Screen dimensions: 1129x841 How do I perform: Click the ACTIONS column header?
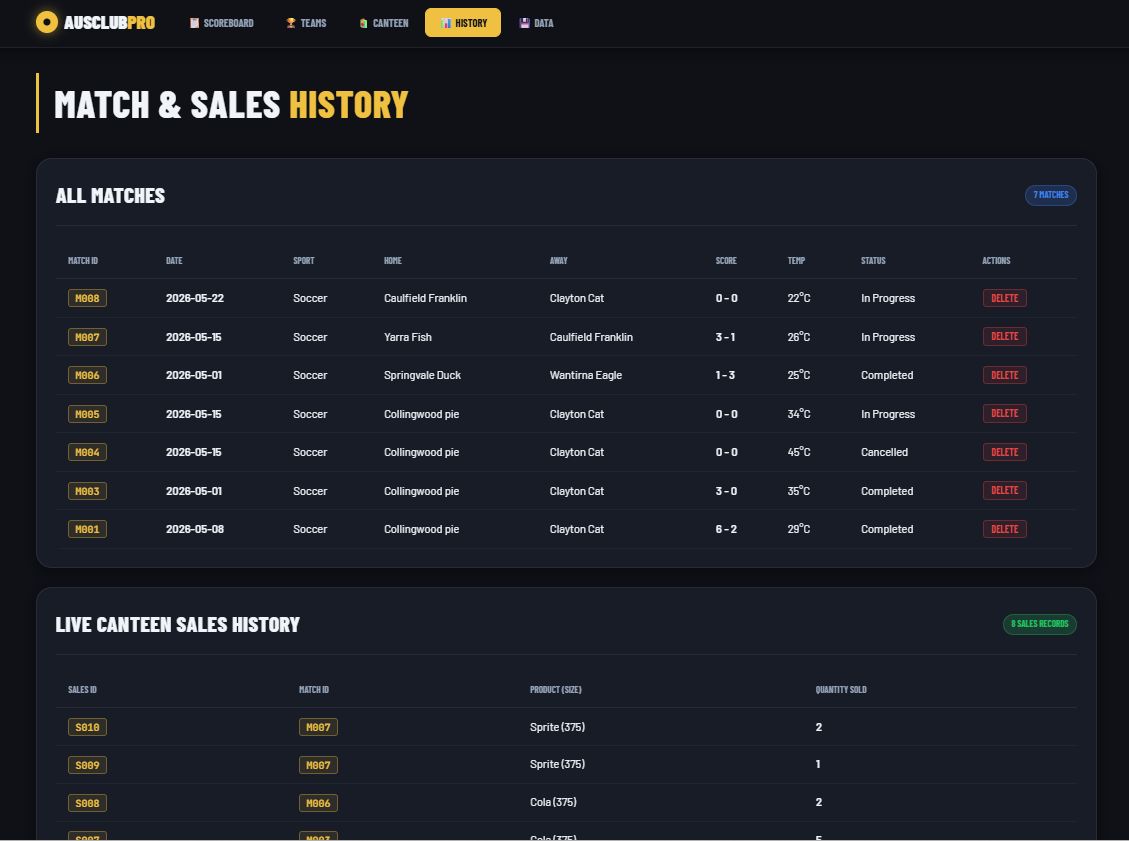(x=997, y=261)
